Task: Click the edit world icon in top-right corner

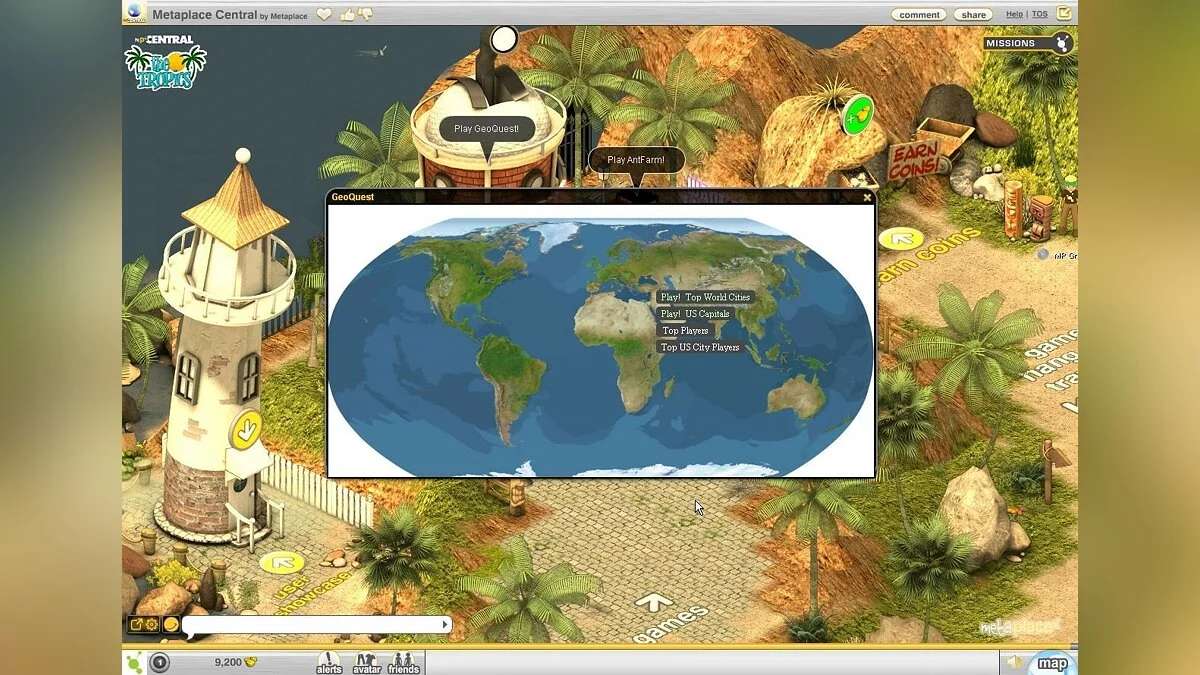Action: tap(1065, 13)
